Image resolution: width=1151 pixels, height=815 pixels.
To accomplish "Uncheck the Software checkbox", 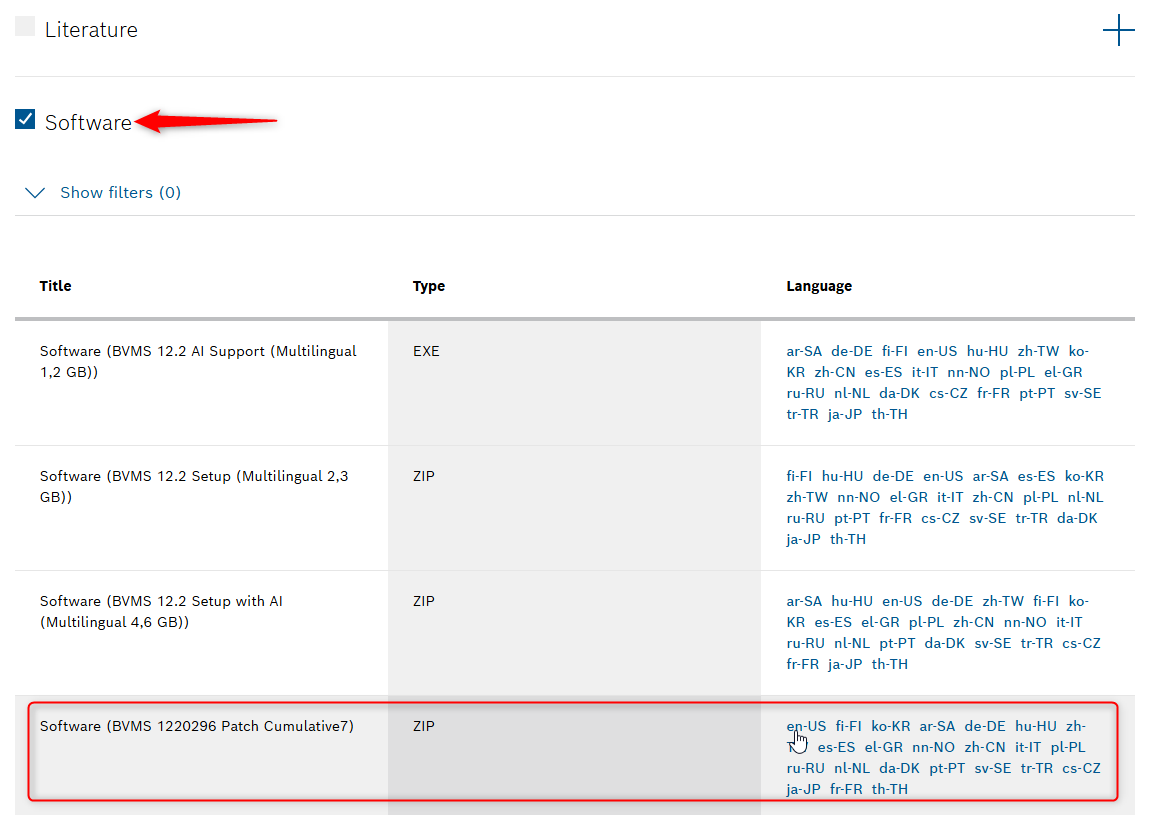I will pyautogui.click(x=25, y=119).
